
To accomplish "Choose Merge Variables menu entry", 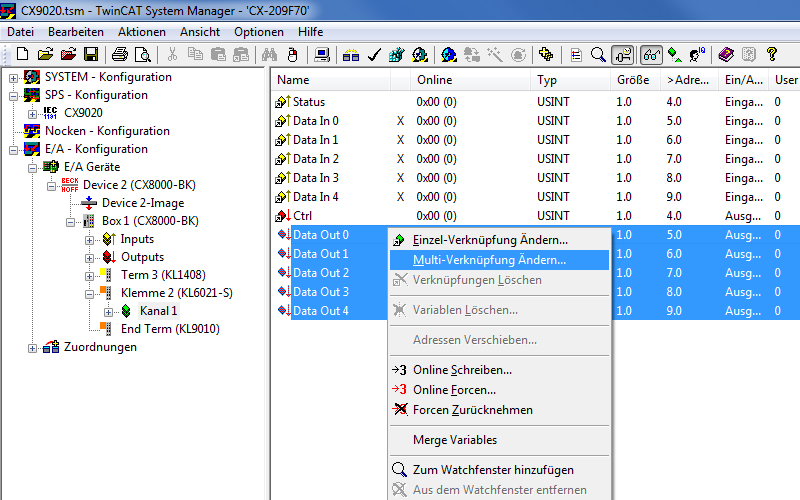I will click(x=499, y=440).
